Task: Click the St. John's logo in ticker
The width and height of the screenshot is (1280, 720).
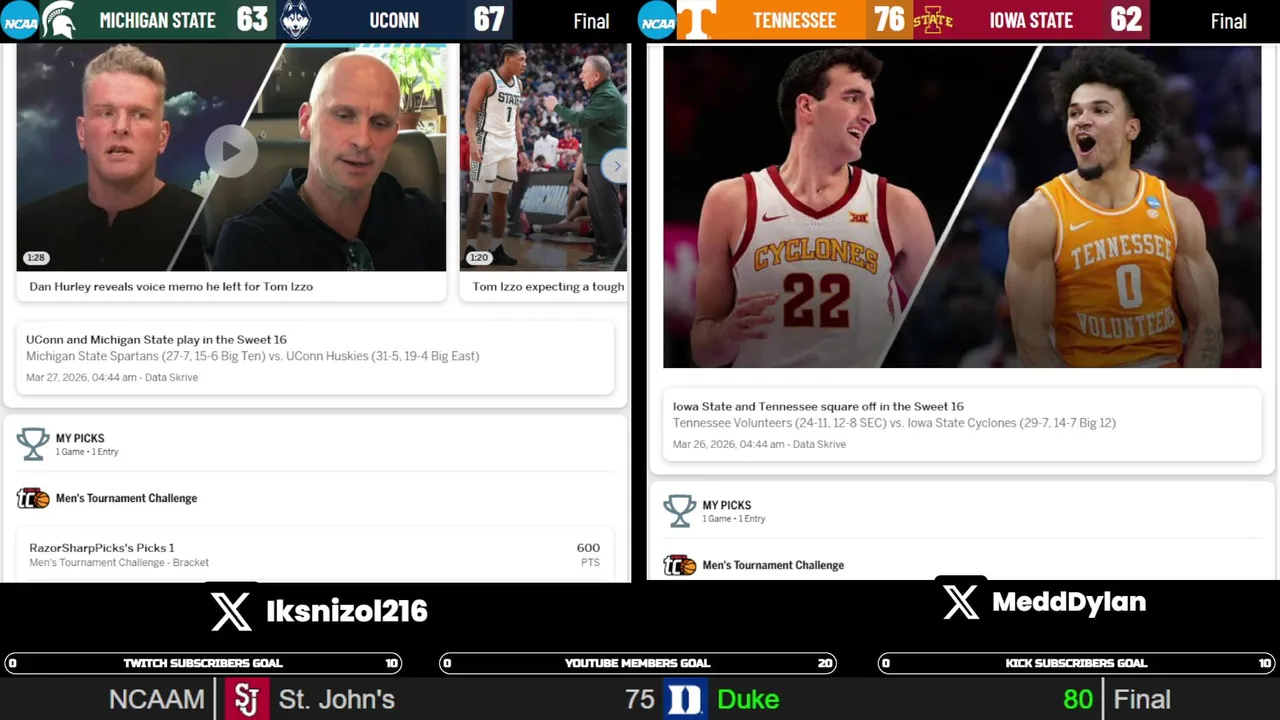Action: click(x=246, y=699)
